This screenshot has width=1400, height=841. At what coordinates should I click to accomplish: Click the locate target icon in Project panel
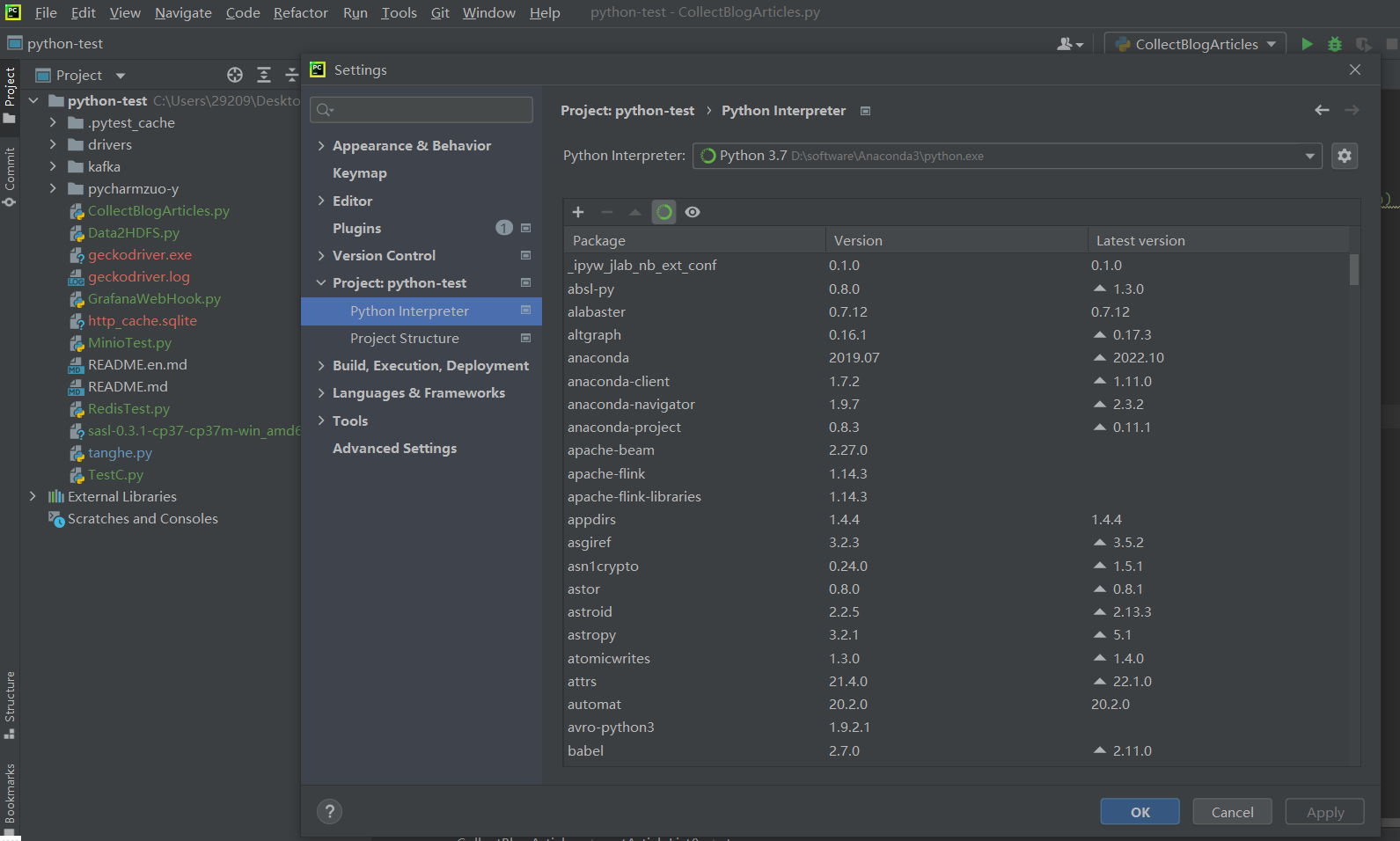pyautogui.click(x=235, y=75)
